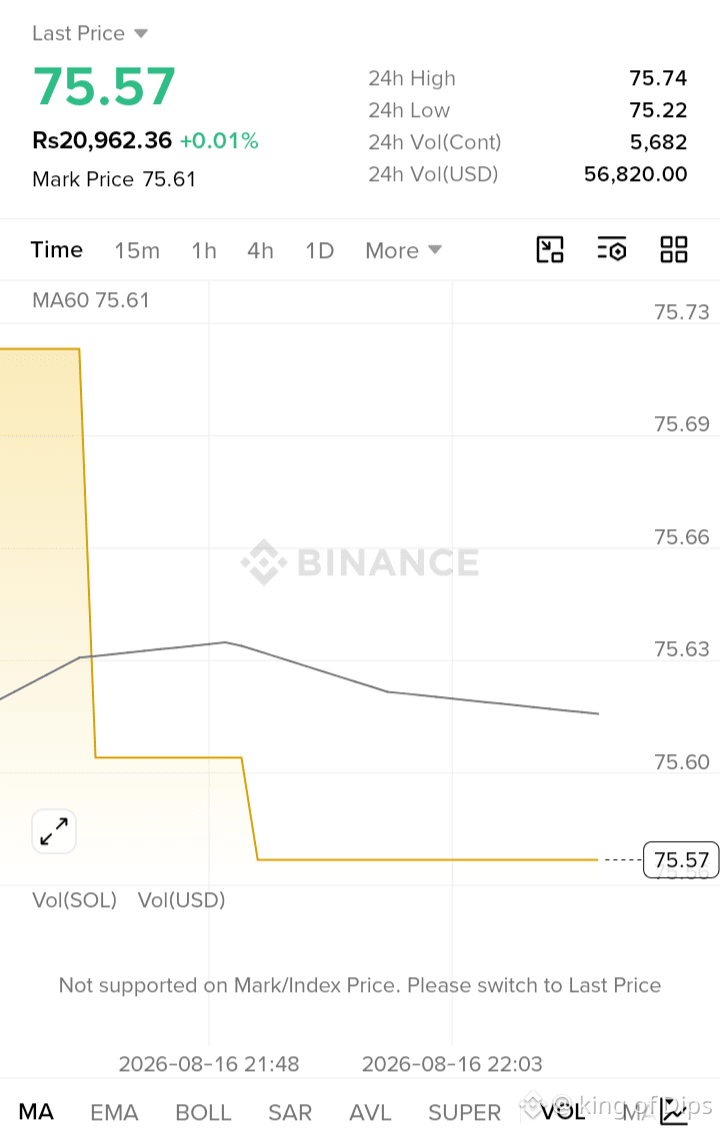This screenshot has height=1130, width=720.
Task: Open chart settings list icon
Action: point(612,250)
